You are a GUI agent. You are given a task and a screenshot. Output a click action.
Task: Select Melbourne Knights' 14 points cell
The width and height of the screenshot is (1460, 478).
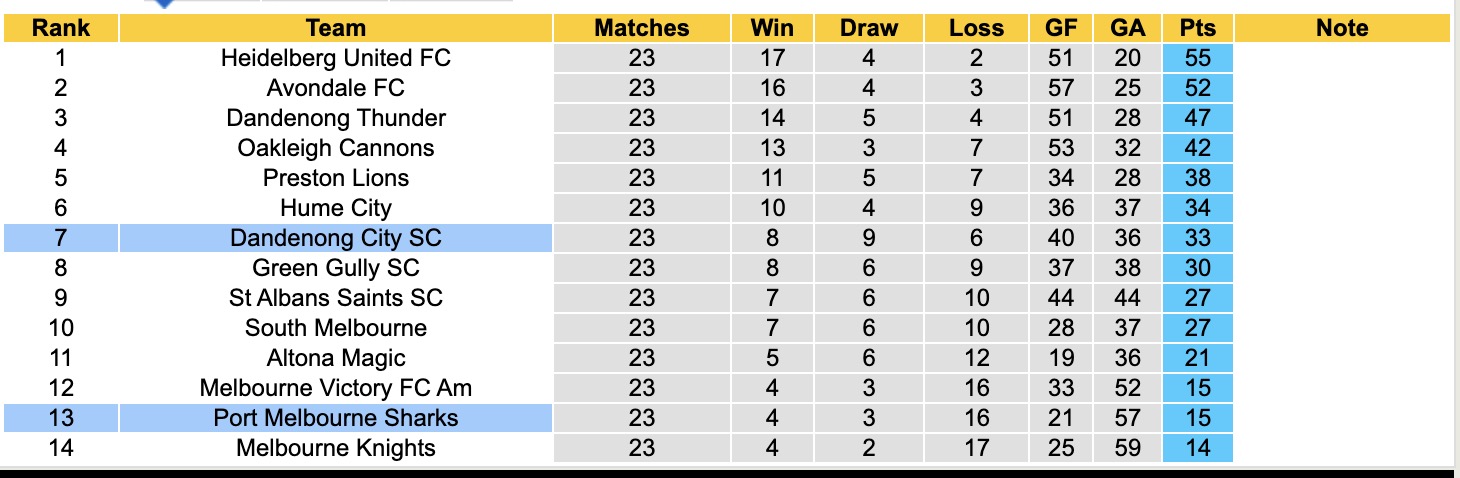1197,448
